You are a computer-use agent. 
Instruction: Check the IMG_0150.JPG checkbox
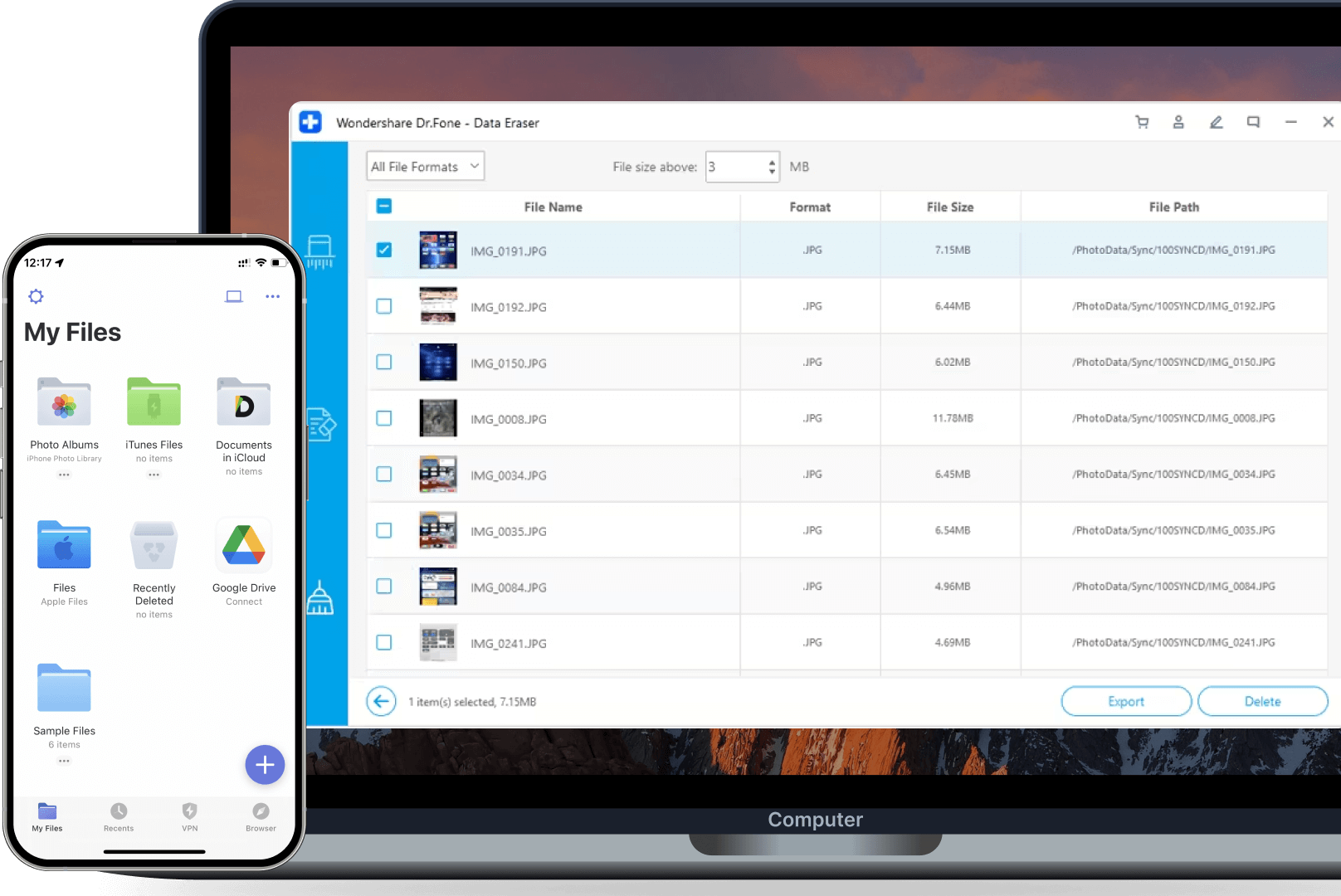point(384,362)
